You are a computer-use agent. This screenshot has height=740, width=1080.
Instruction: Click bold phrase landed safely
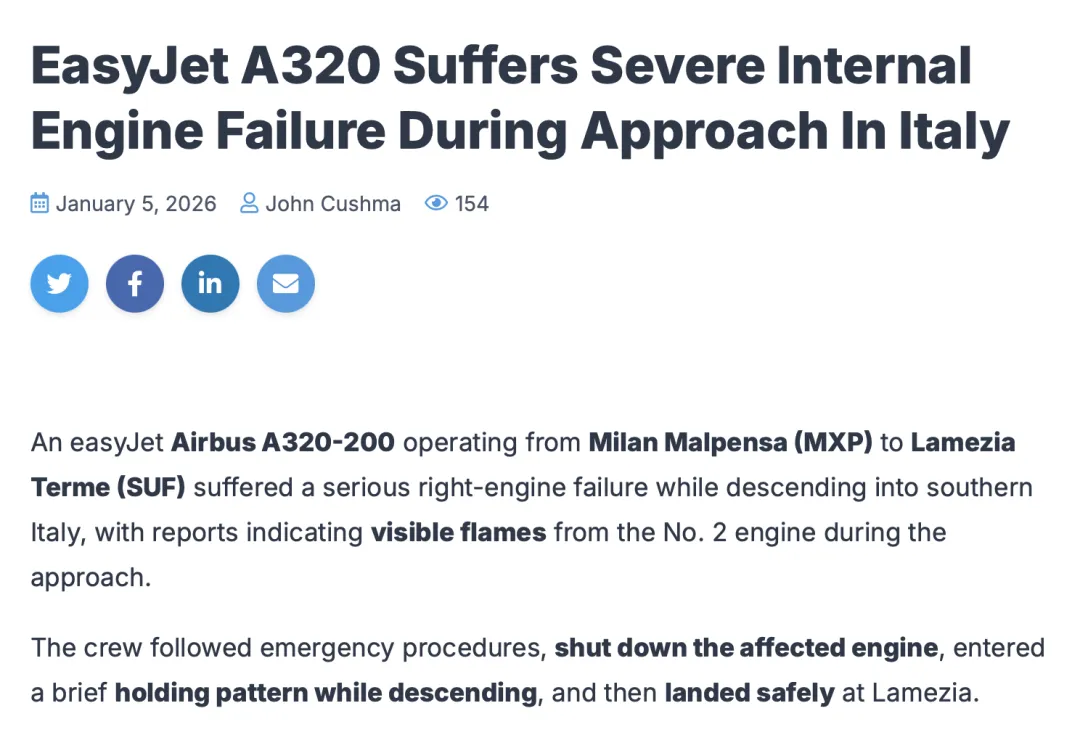[x=749, y=692]
